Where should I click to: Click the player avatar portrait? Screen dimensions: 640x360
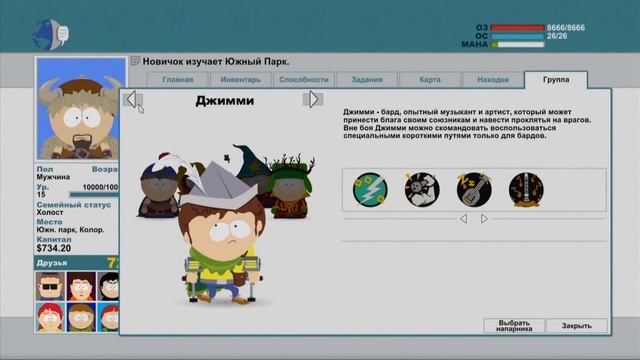[x=81, y=108]
